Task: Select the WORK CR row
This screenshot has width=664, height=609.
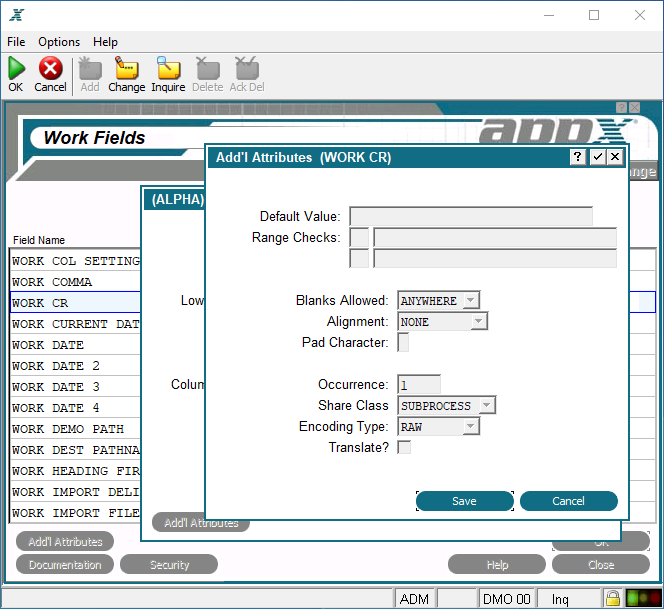Action: tap(75, 303)
